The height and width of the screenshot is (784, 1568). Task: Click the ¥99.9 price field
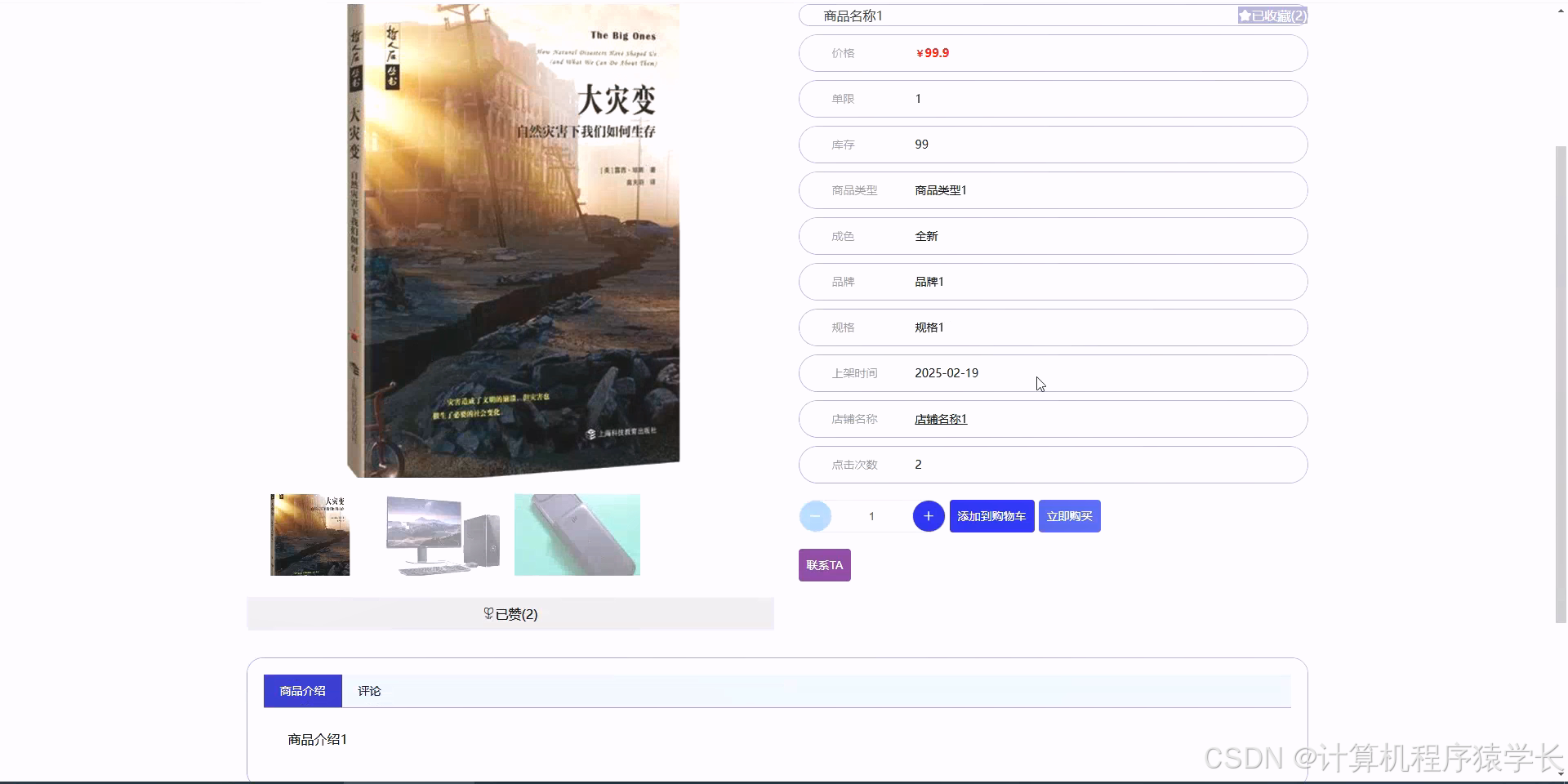coord(932,52)
